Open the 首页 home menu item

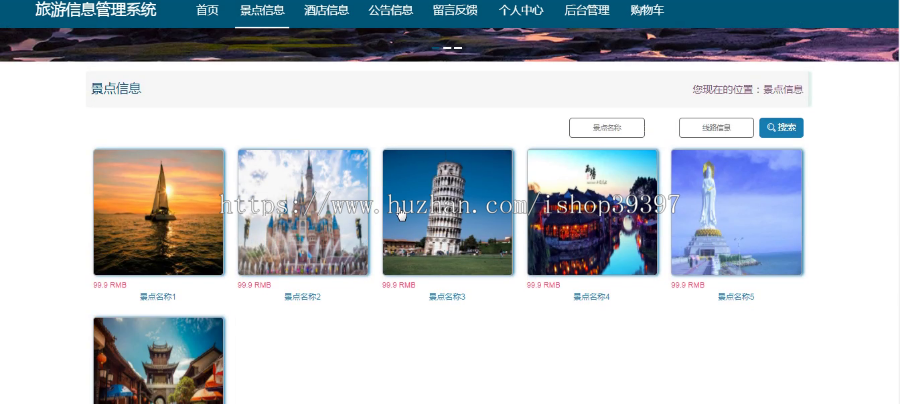[207, 10]
